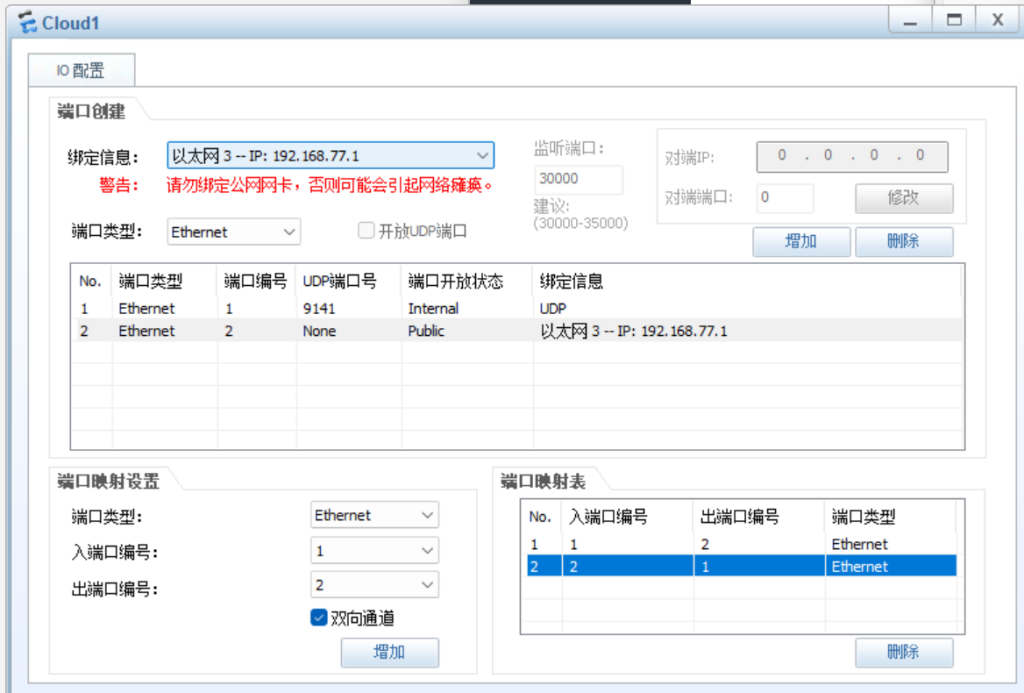The image size is (1024, 693).
Task: Click 增加 button in 端口创建 section
Action: point(801,242)
